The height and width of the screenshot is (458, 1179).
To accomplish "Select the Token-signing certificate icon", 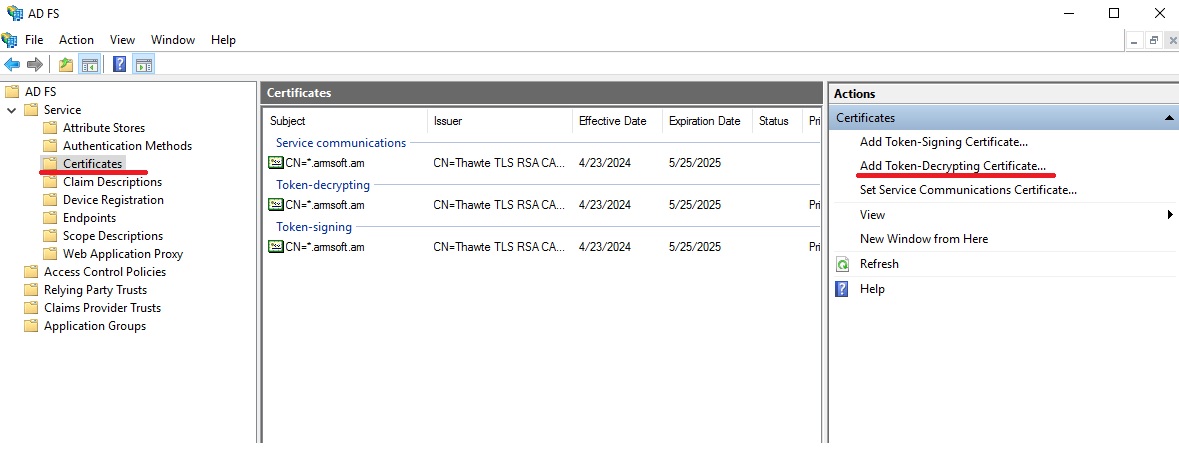I will pyautogui.click(x=276, y=247).
